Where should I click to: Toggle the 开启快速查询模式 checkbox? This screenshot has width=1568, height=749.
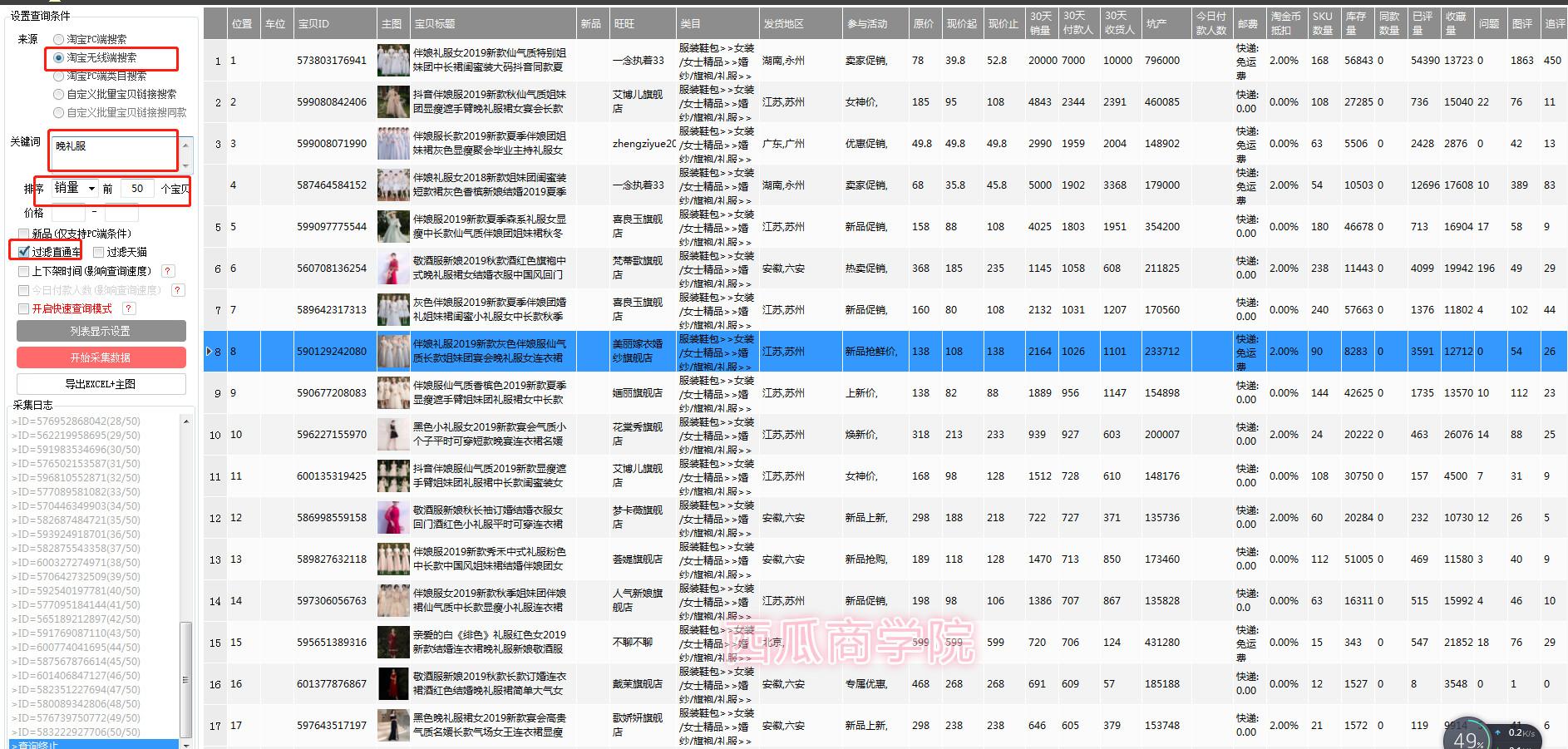click(24, 308)
